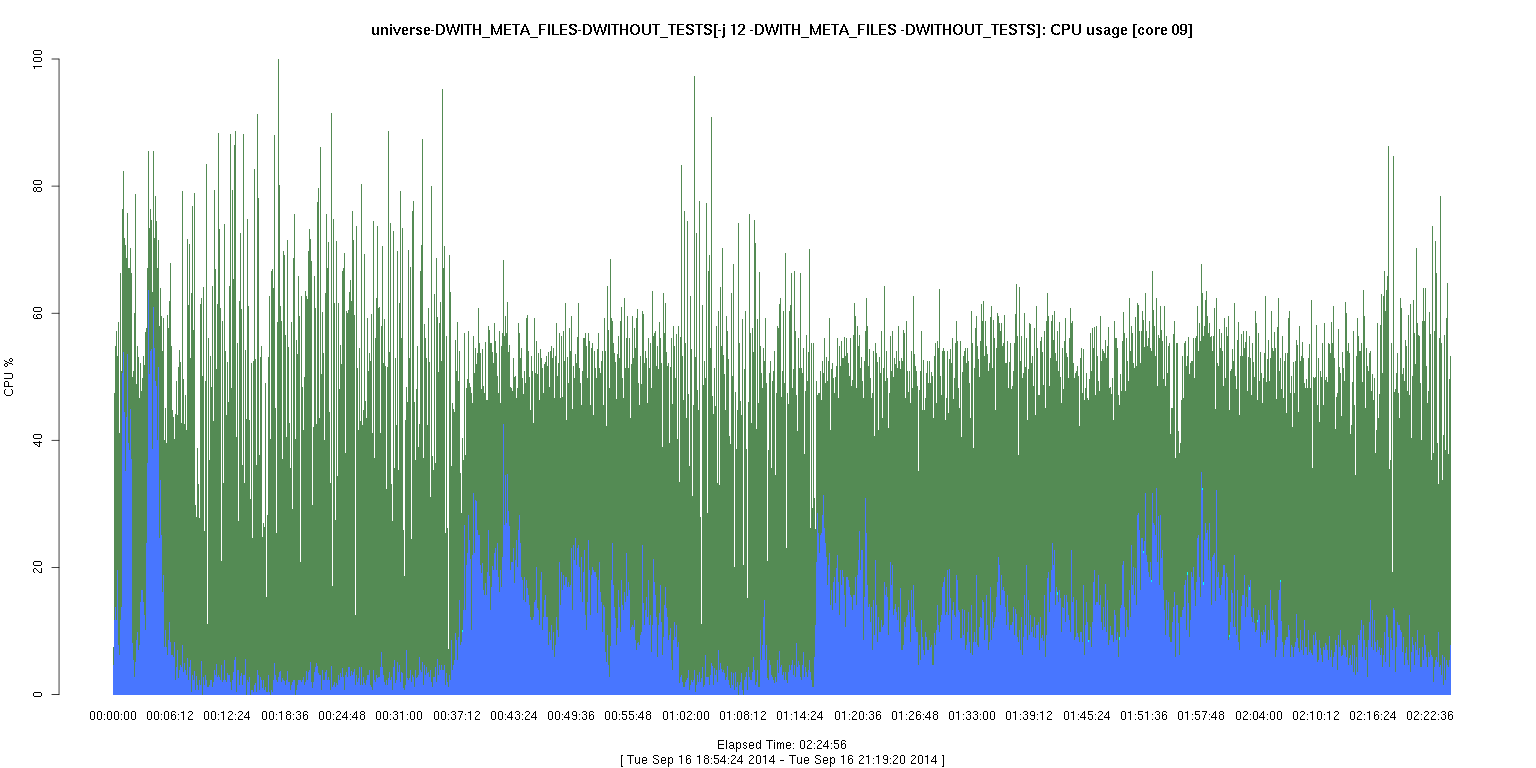Click the 01:45:24 time label
This screenshot has height=768, width=1536.
point(1086,716)
